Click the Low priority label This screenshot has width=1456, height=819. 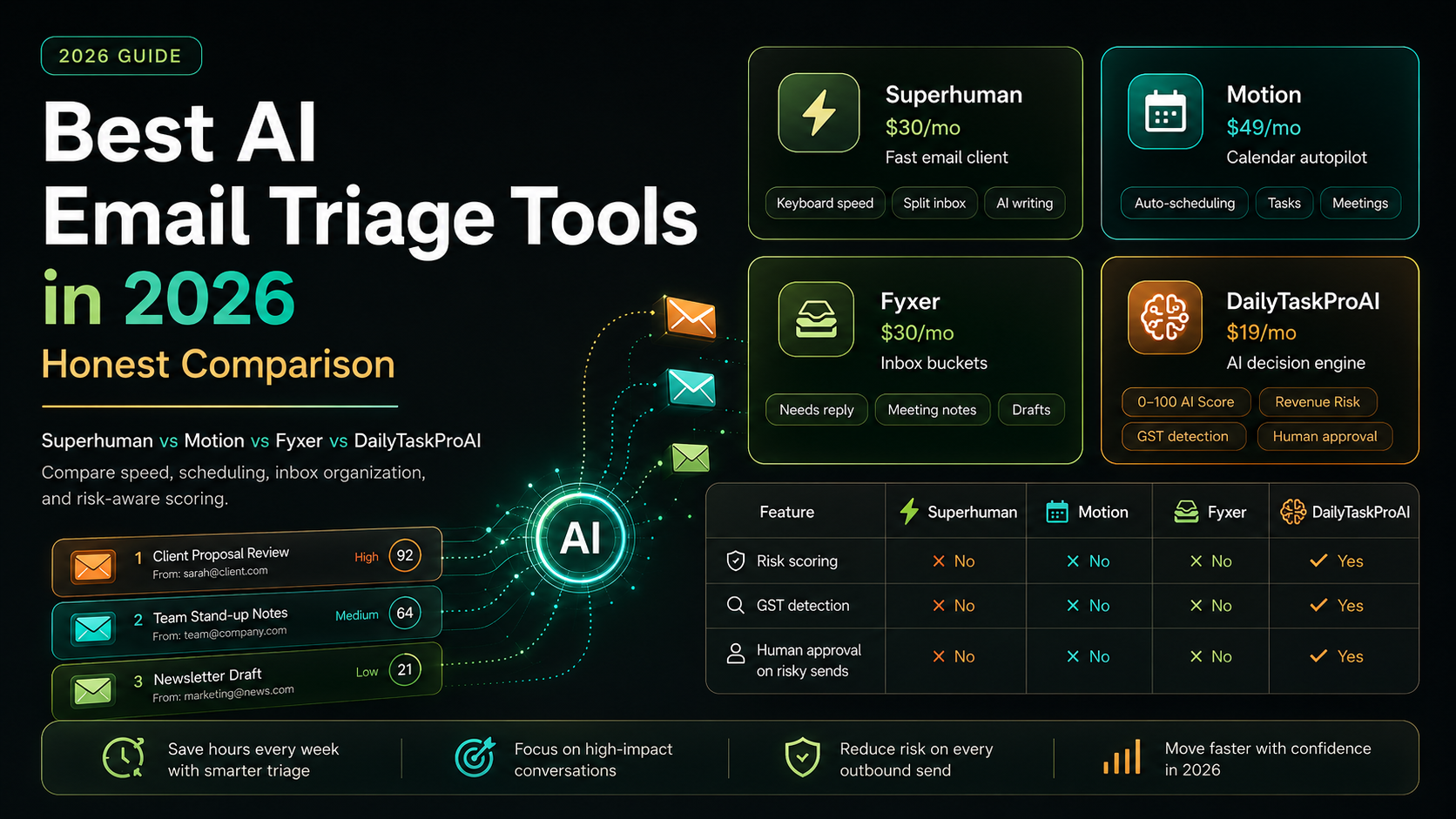tap(367, 672)
